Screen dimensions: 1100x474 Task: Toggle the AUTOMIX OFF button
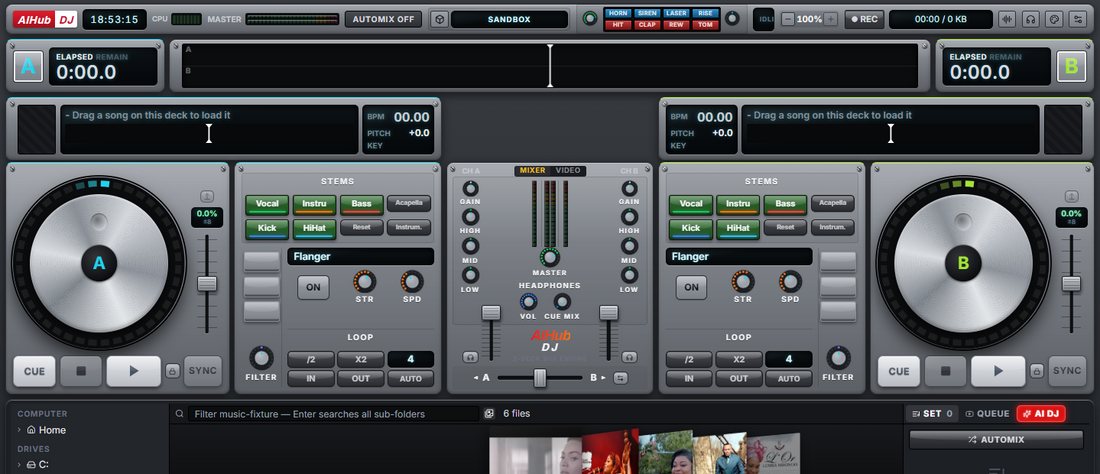click(383, 19)
